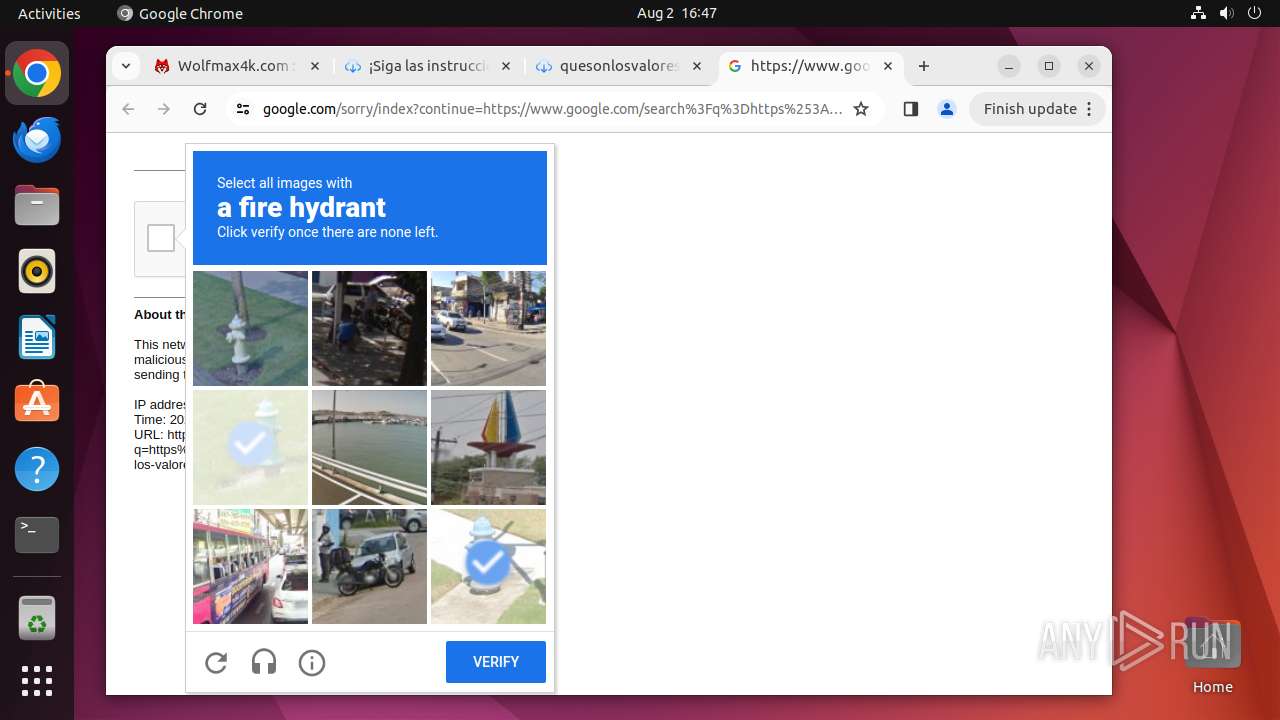1280x720 pixels.
Task: Reload the captcha challenge
Action: pyautogui.click(x=216, y=662)
